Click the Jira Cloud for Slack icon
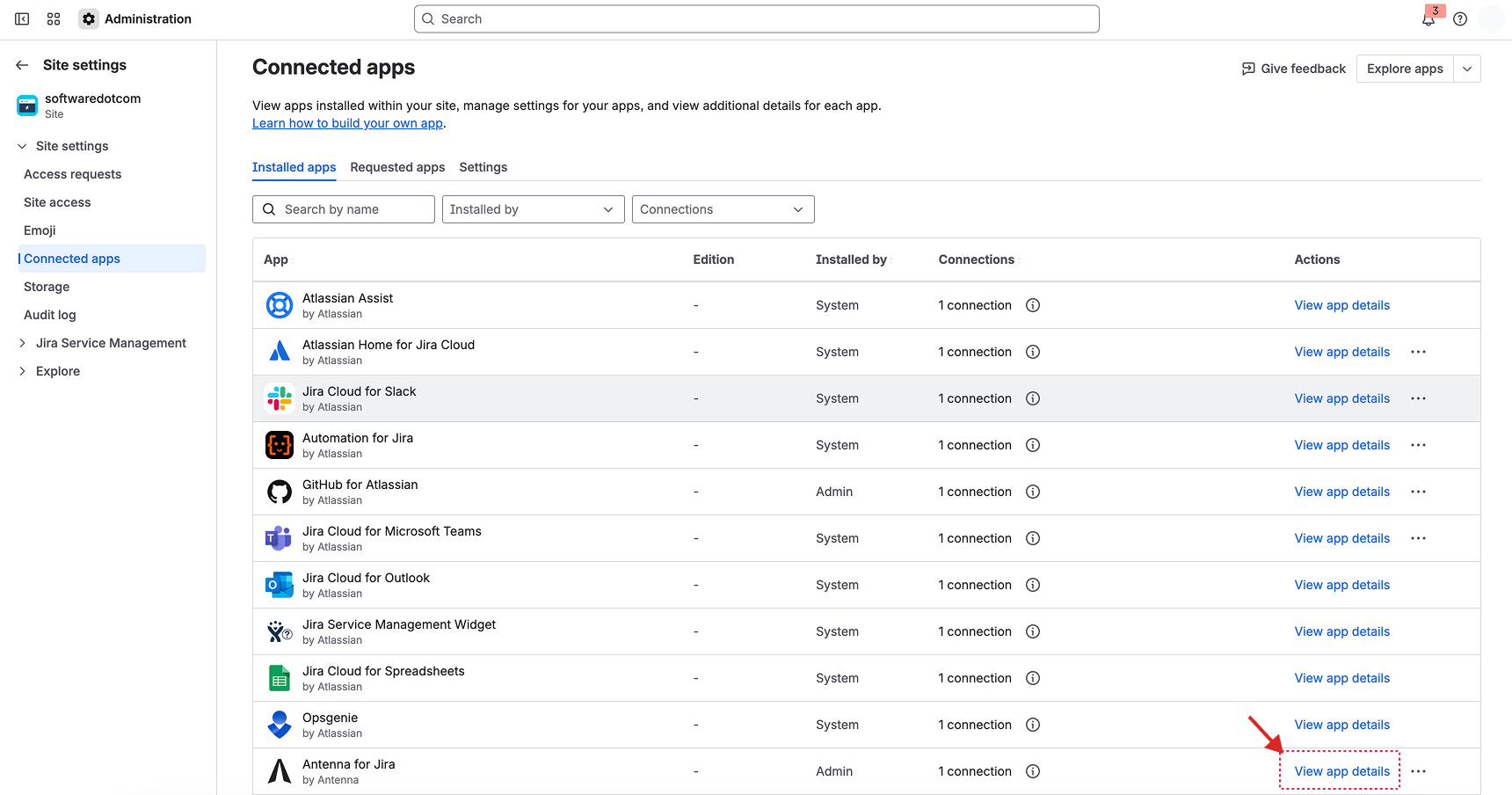Screen dimensions: 1512x795 (280, 398)
